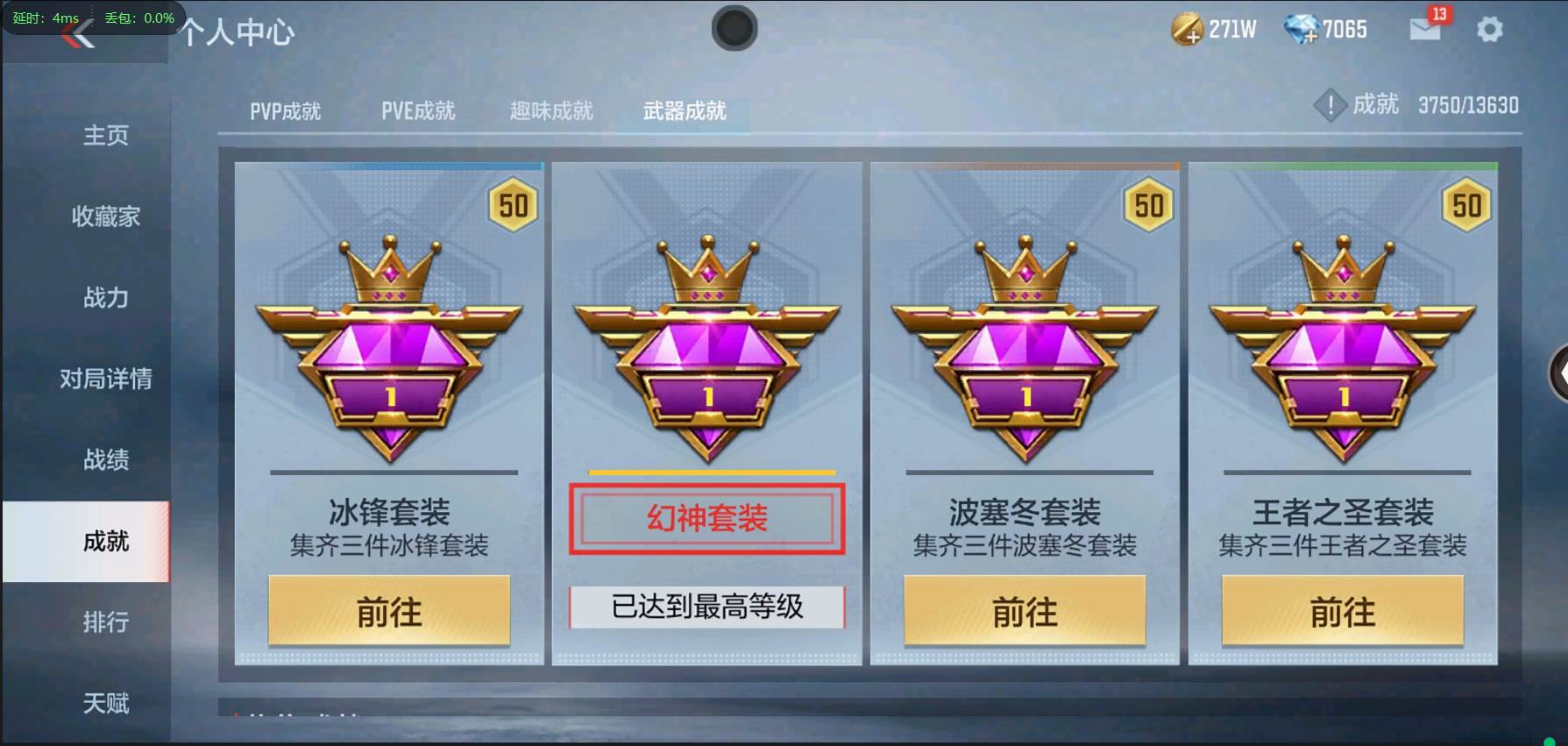Open the settings gear icon

pyautogui.click(x=1489, y=30)
